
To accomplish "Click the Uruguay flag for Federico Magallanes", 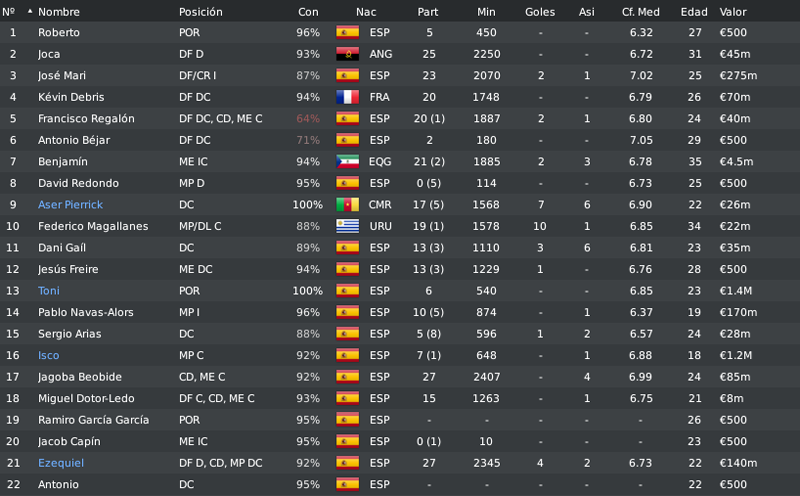I will tap(347, 226).
